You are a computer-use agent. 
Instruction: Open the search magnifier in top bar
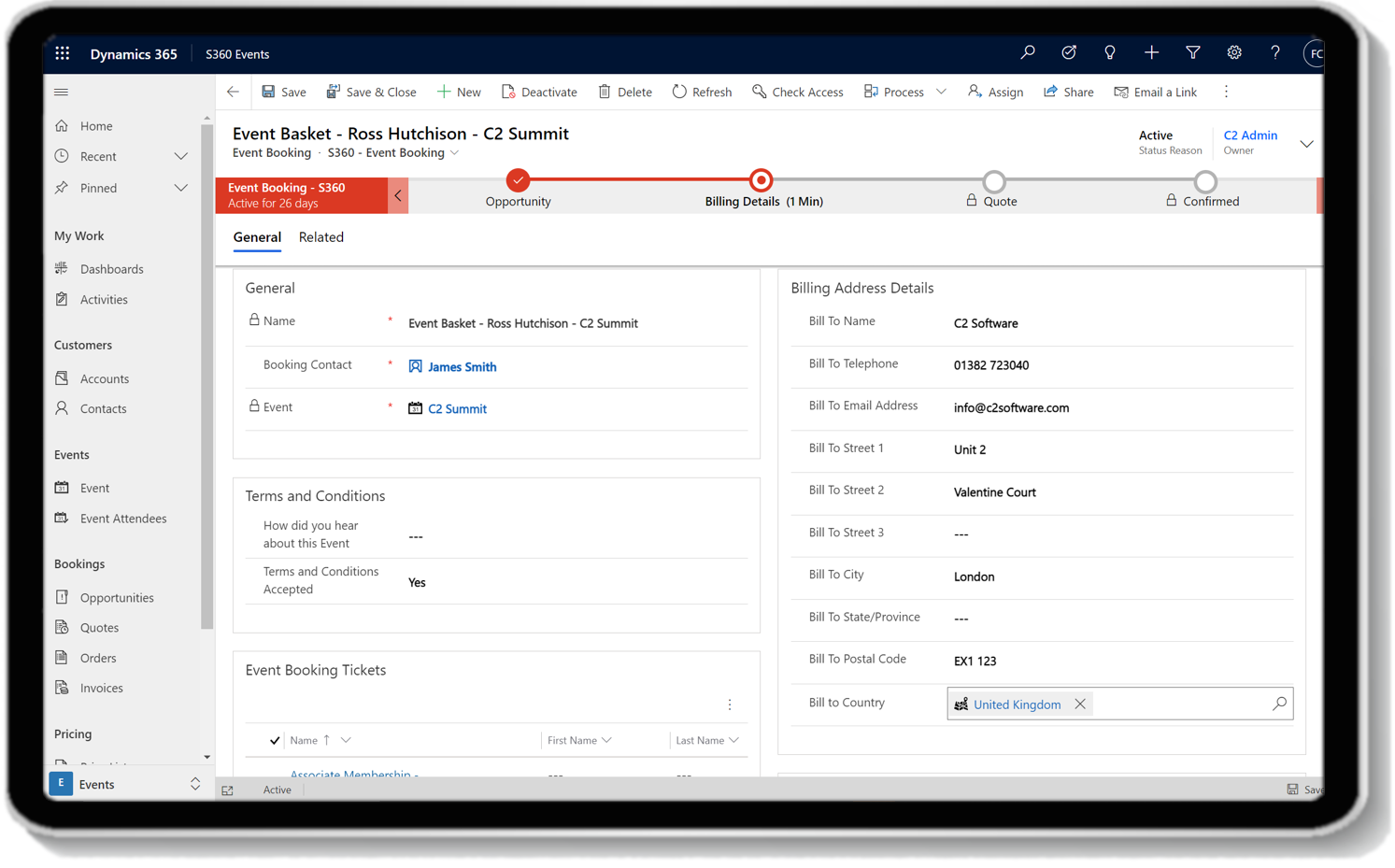pos(1028,53)
